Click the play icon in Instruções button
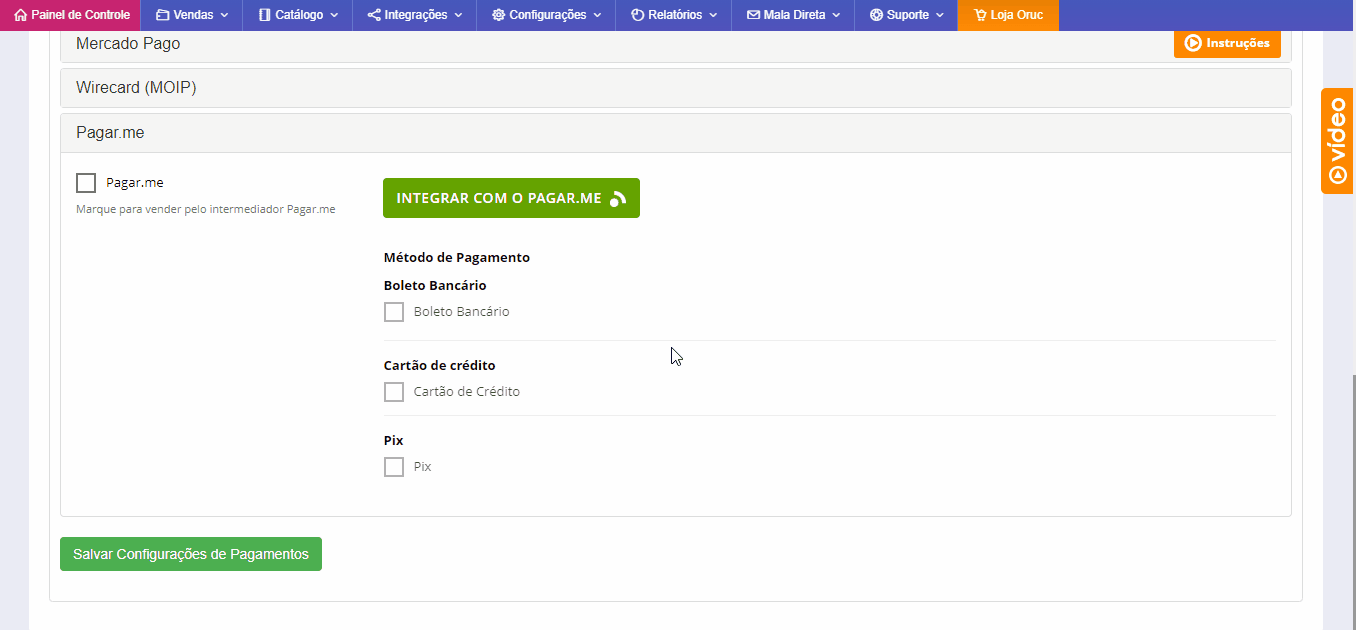This screenshot has height=630, width=1356. (1192, 43)
